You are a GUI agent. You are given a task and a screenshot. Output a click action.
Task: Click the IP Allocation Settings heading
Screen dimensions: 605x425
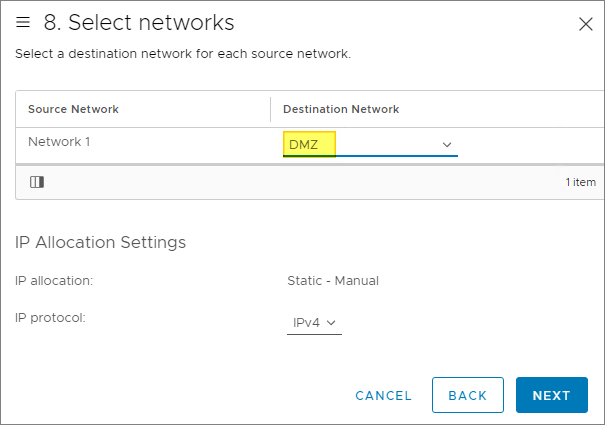100,242
